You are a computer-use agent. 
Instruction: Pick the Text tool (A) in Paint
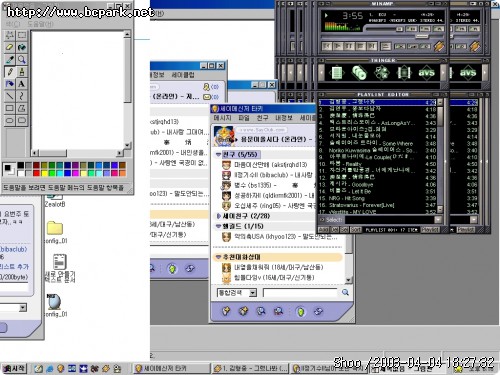[22, 84]
